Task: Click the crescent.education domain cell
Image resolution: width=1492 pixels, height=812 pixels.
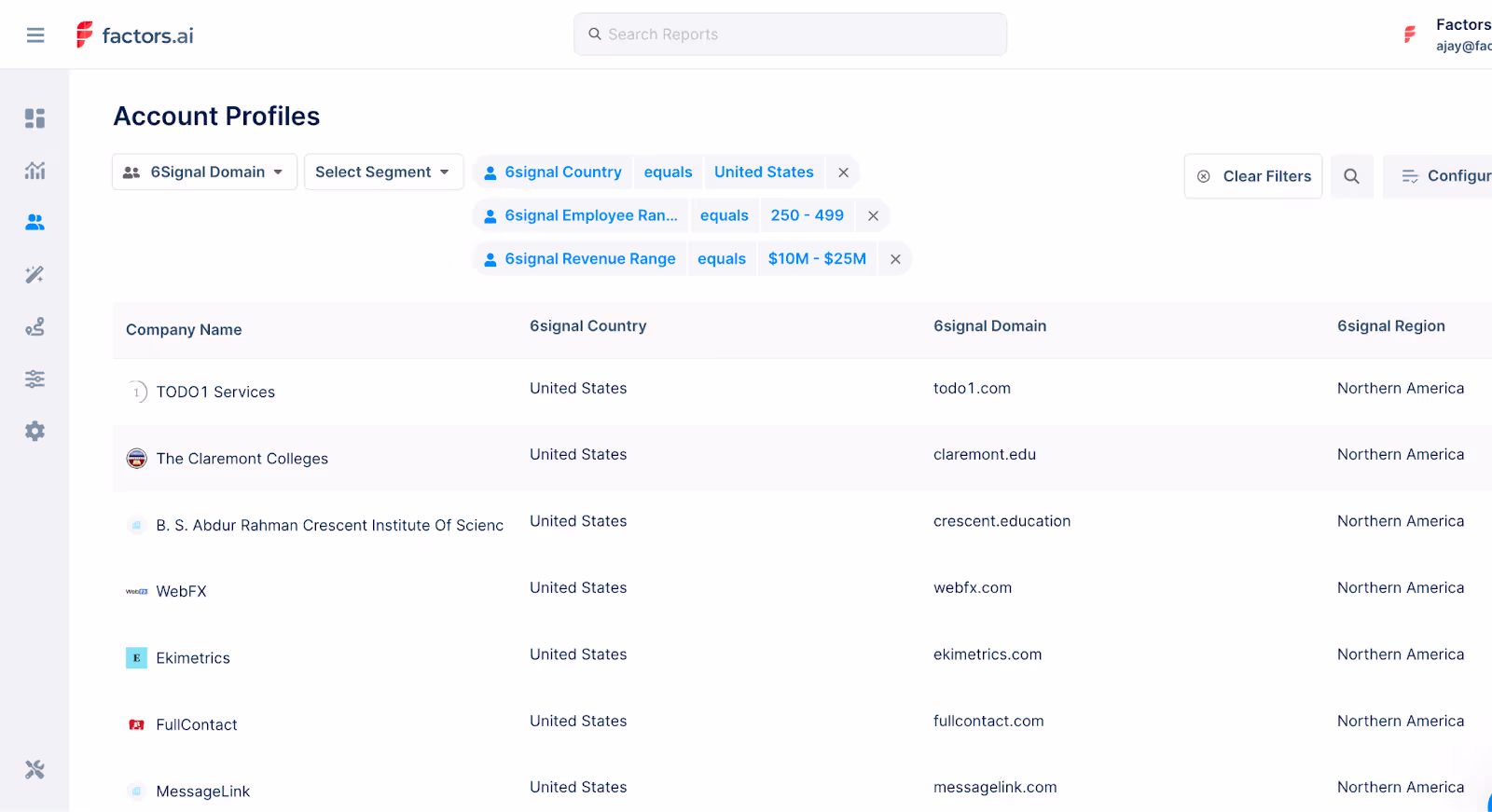Action: click(1002, 521)
